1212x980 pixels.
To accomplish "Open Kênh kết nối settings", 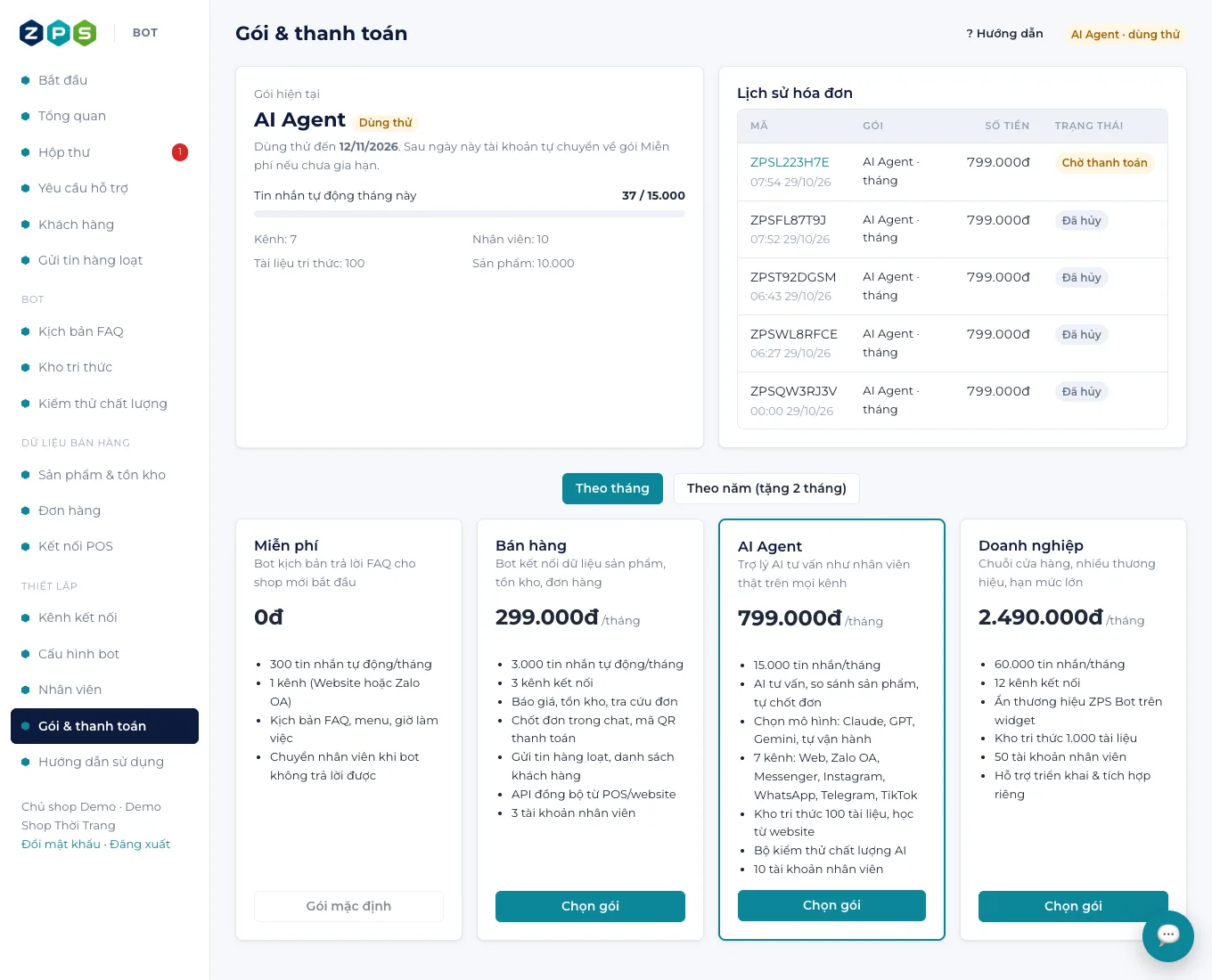I will (x=104, y=617).
